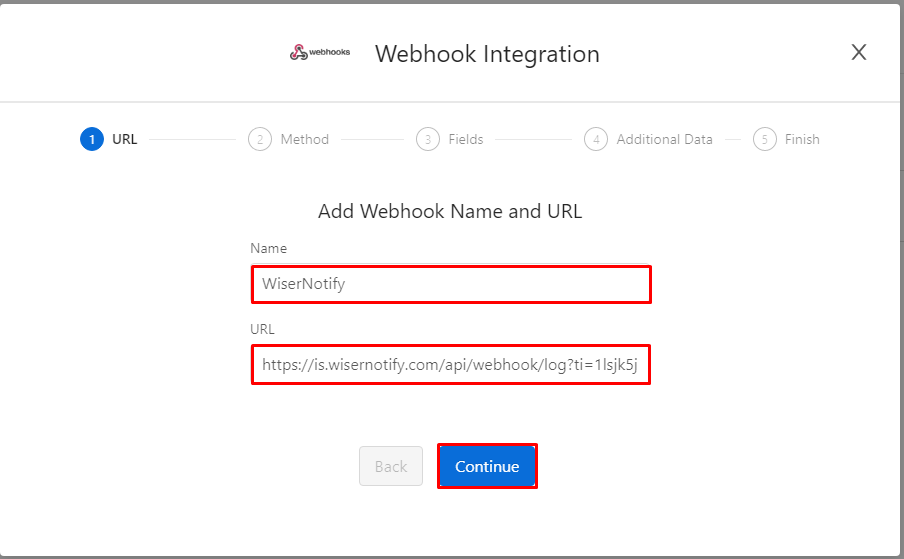Go to step 2 Method

(x=289, y=139)
